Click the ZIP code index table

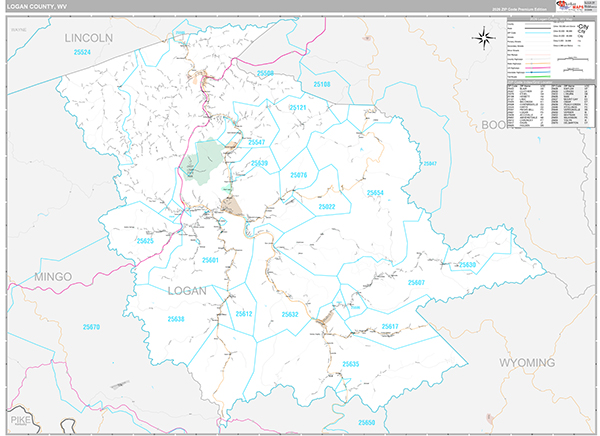[x=551, y=105]
